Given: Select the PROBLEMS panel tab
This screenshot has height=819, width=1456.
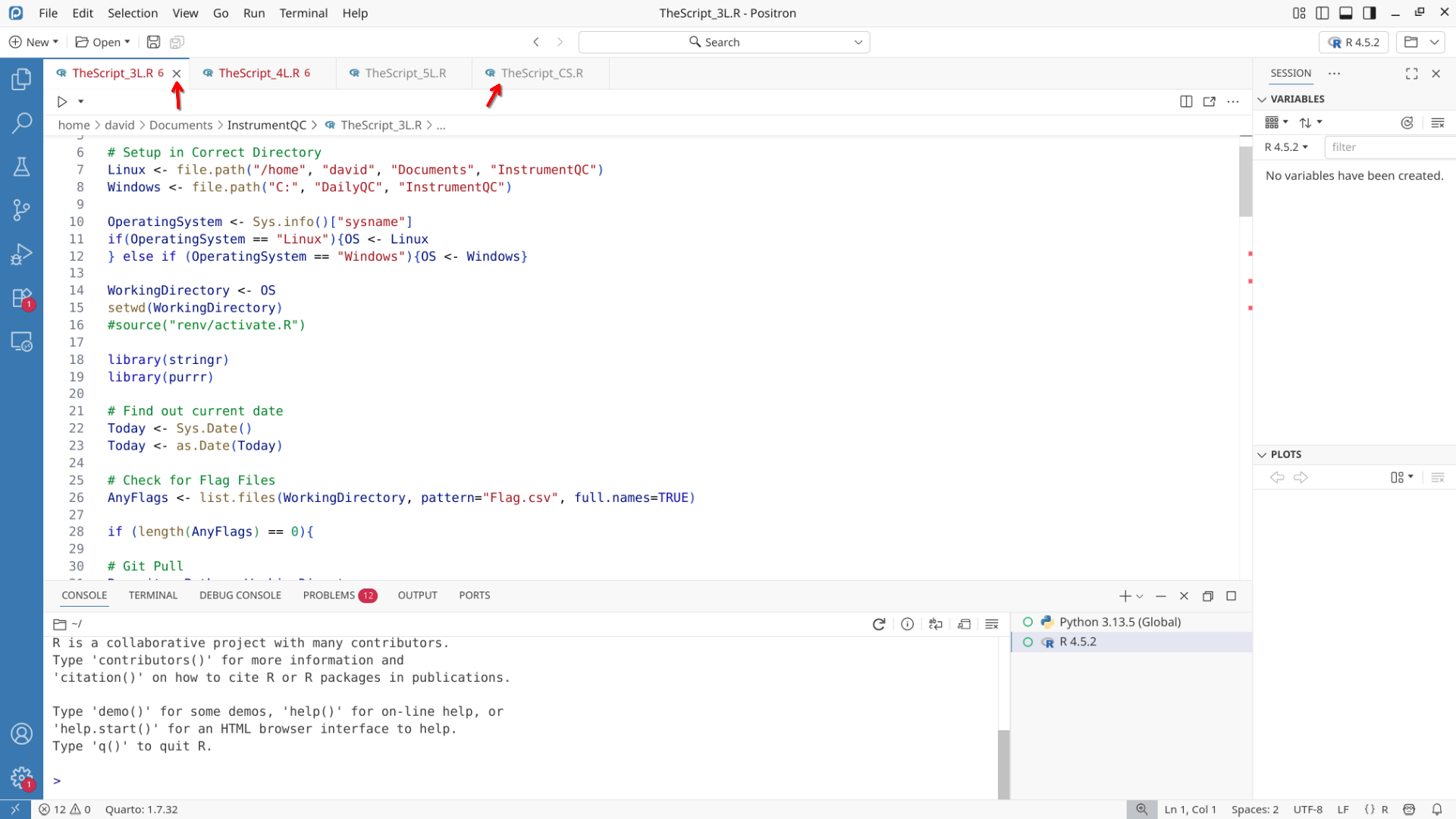Looking at the screenshot, I should (328, 595).
